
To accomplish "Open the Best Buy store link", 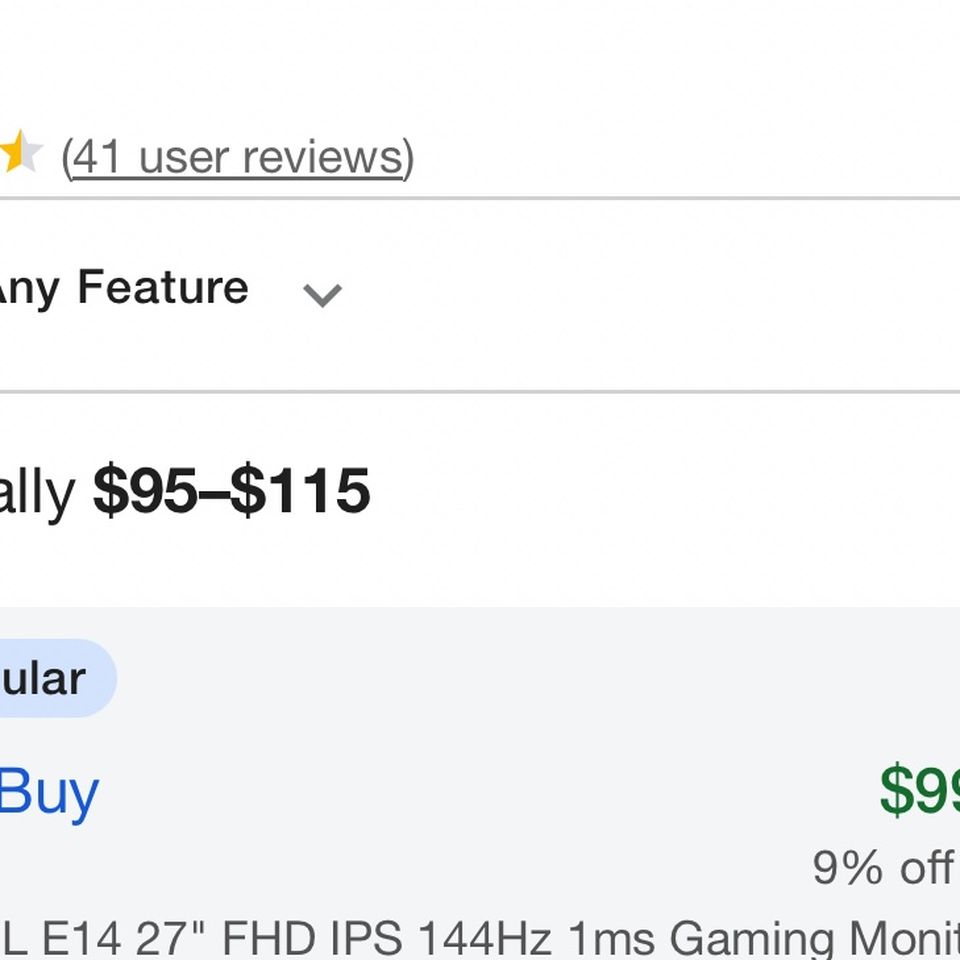I will point(49,793).
